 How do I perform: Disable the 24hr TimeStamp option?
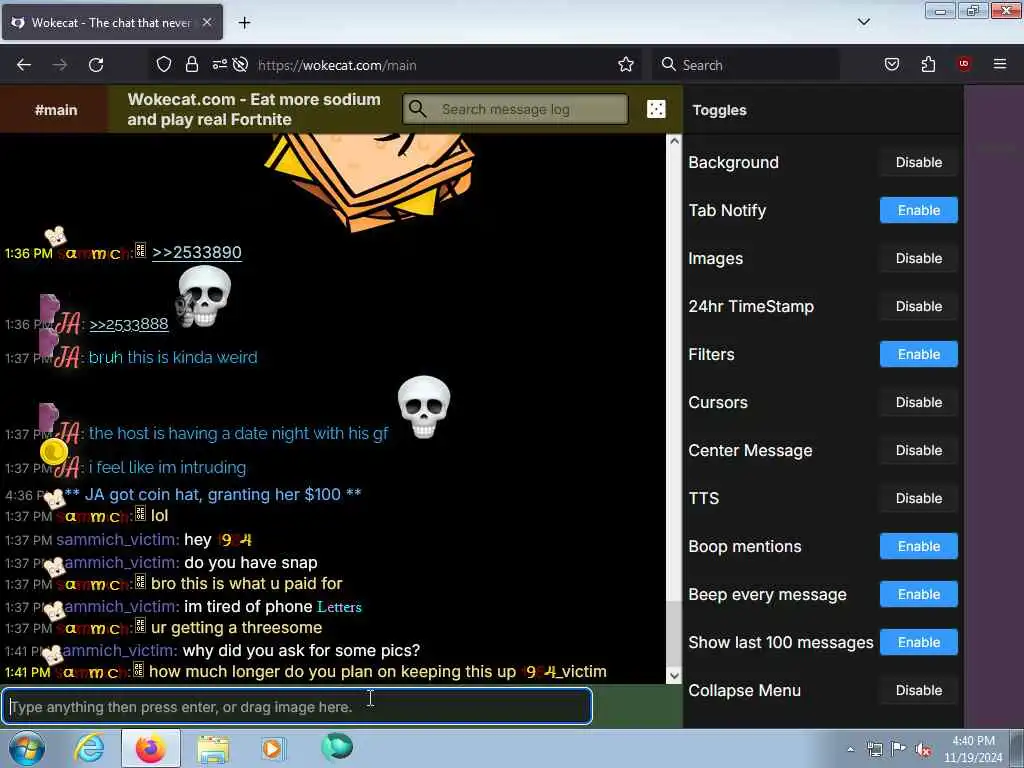coord(918,306)
